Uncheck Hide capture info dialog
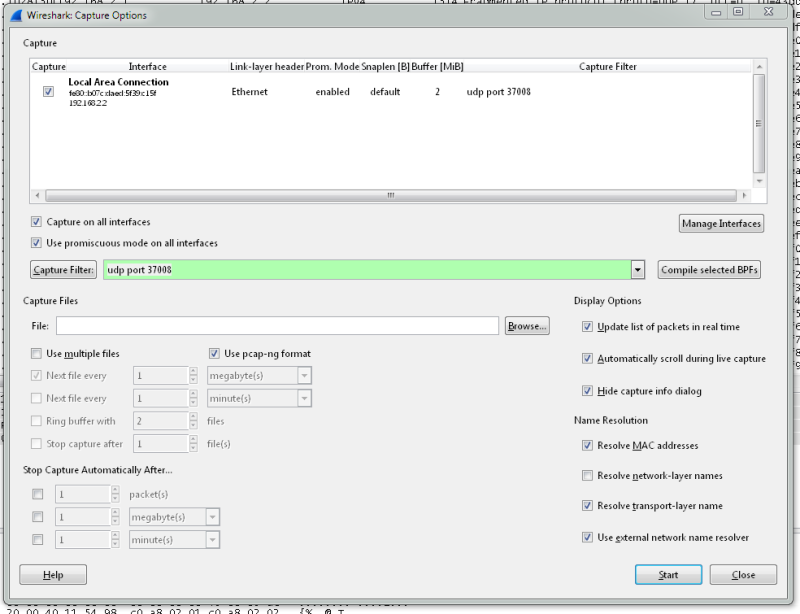Image resolution: width=800 pixels, height=614 pixels. tap(587, 391)
